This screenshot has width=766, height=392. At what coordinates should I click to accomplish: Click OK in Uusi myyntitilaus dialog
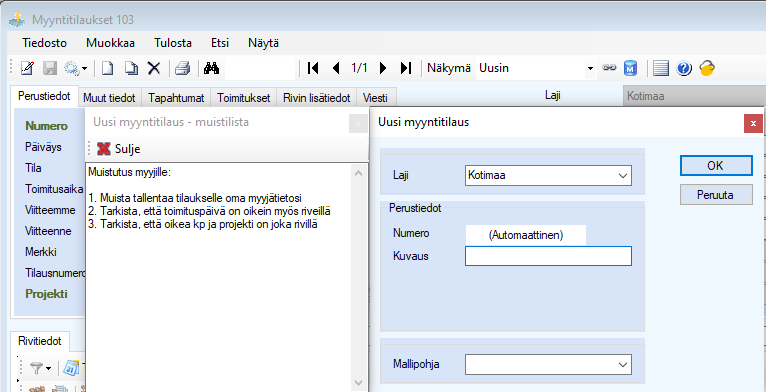tap(716, 166)
